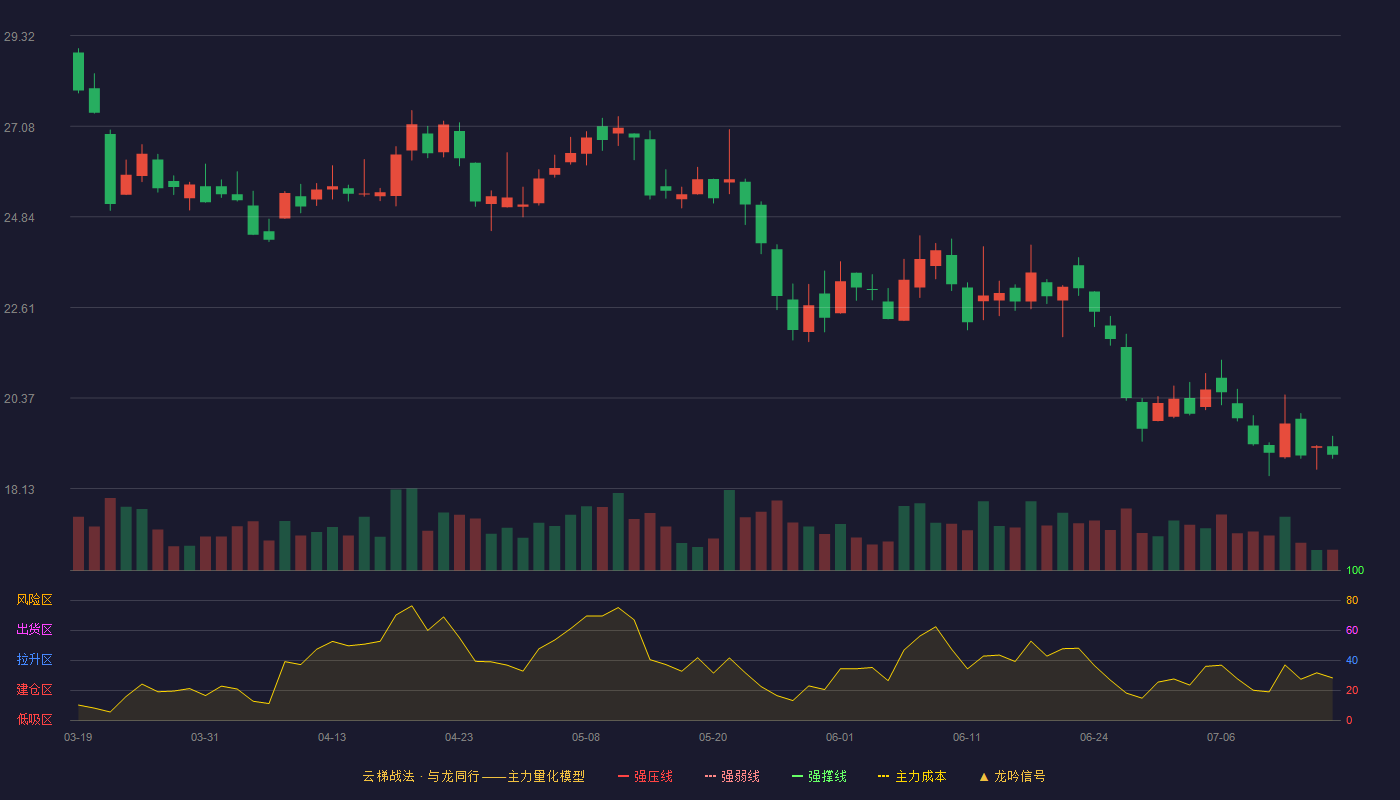Click the 03-19 date axis label
The height and width of the screenshot is (800, 1400).
78,737
